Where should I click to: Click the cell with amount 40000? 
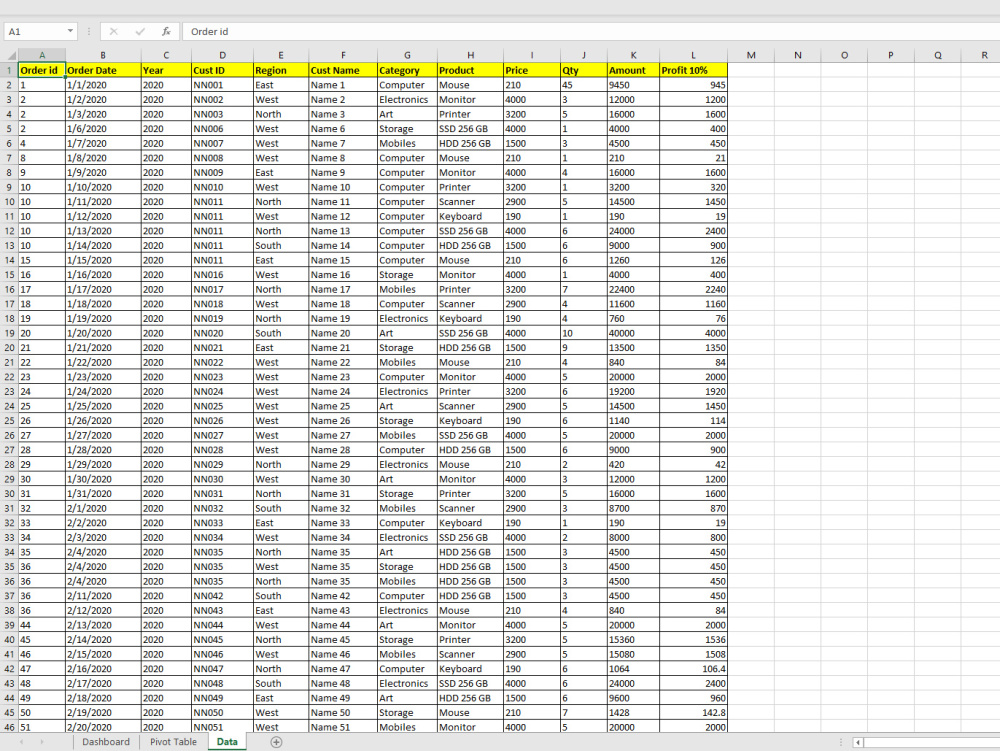coord(633,333)
